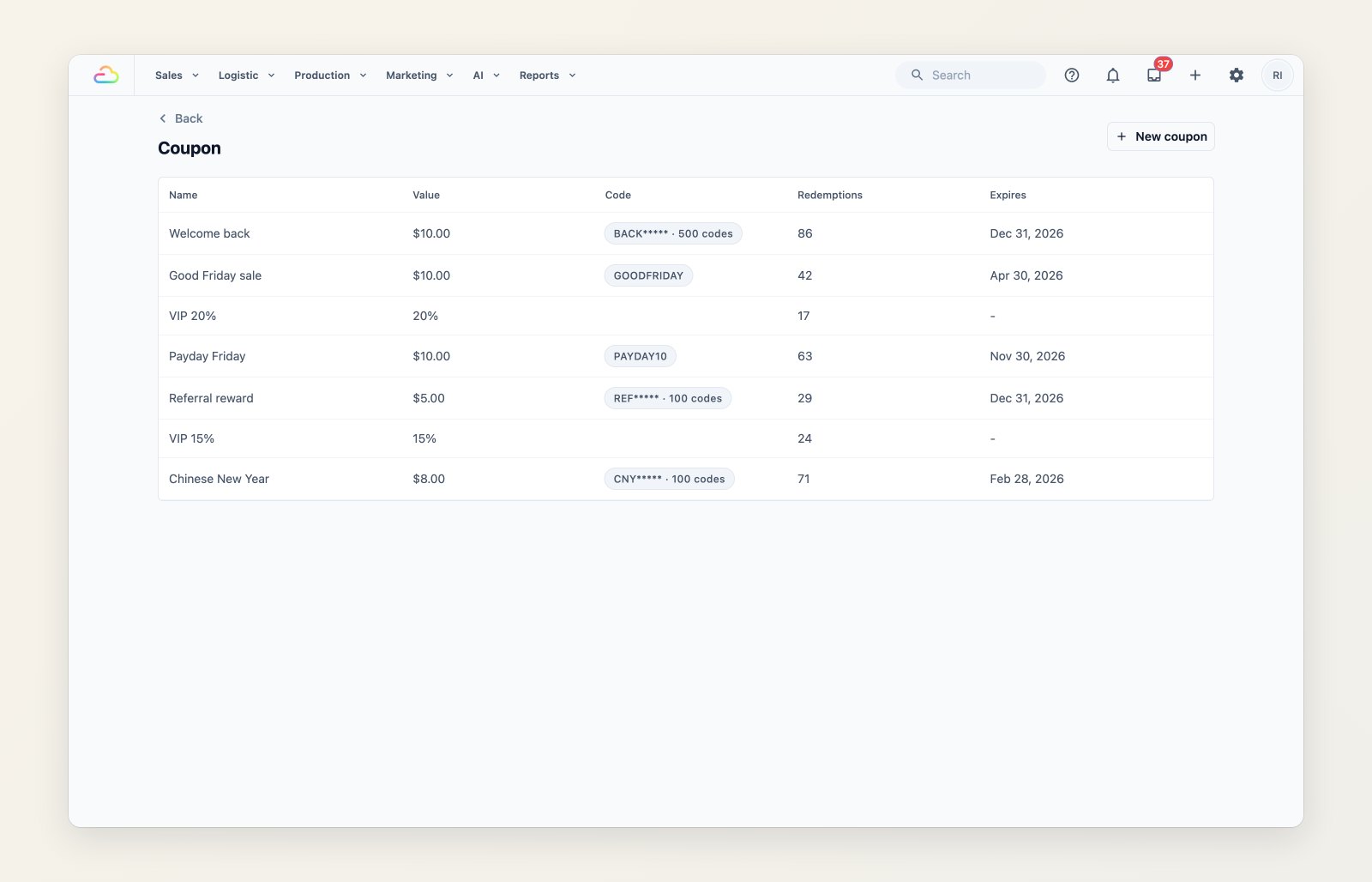Expand the Production menu

(x=330, y=76)
